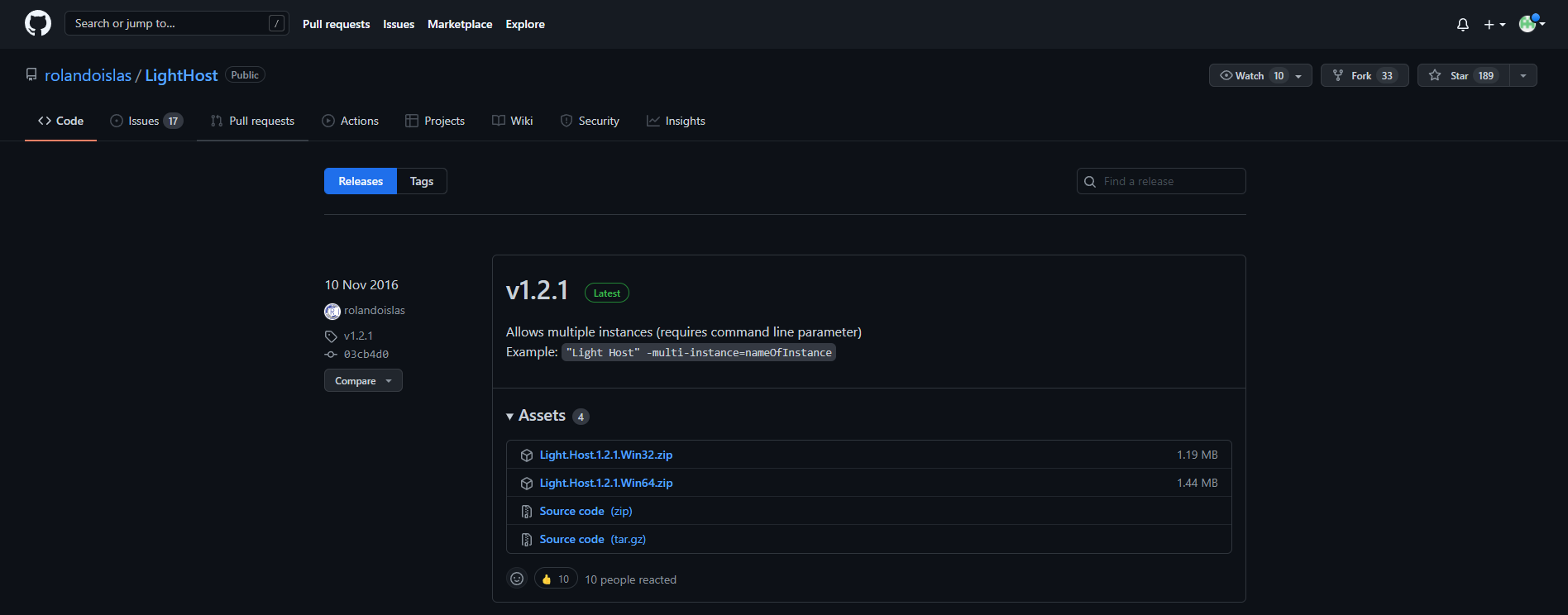
Task: Open the user avatar menu
Action: pyautogui.click(x=1532, y=24)
